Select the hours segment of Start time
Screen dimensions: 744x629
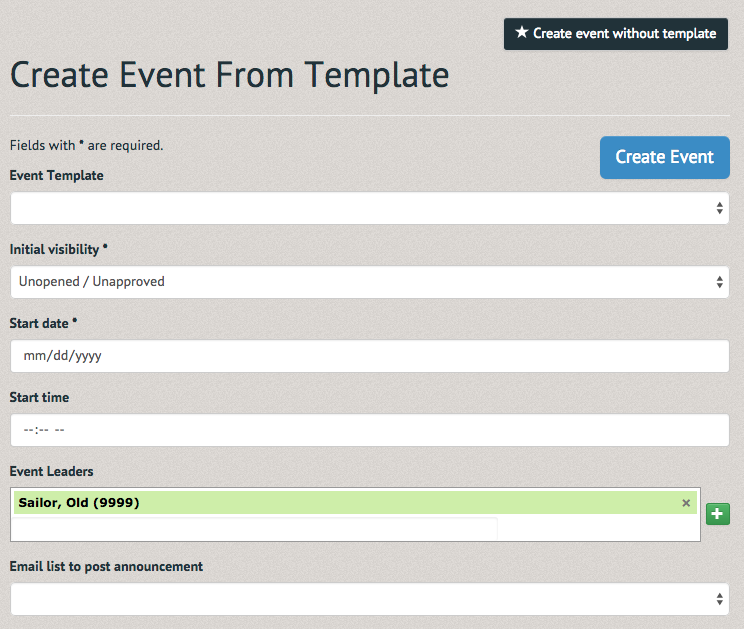click(x=28, y=430)
